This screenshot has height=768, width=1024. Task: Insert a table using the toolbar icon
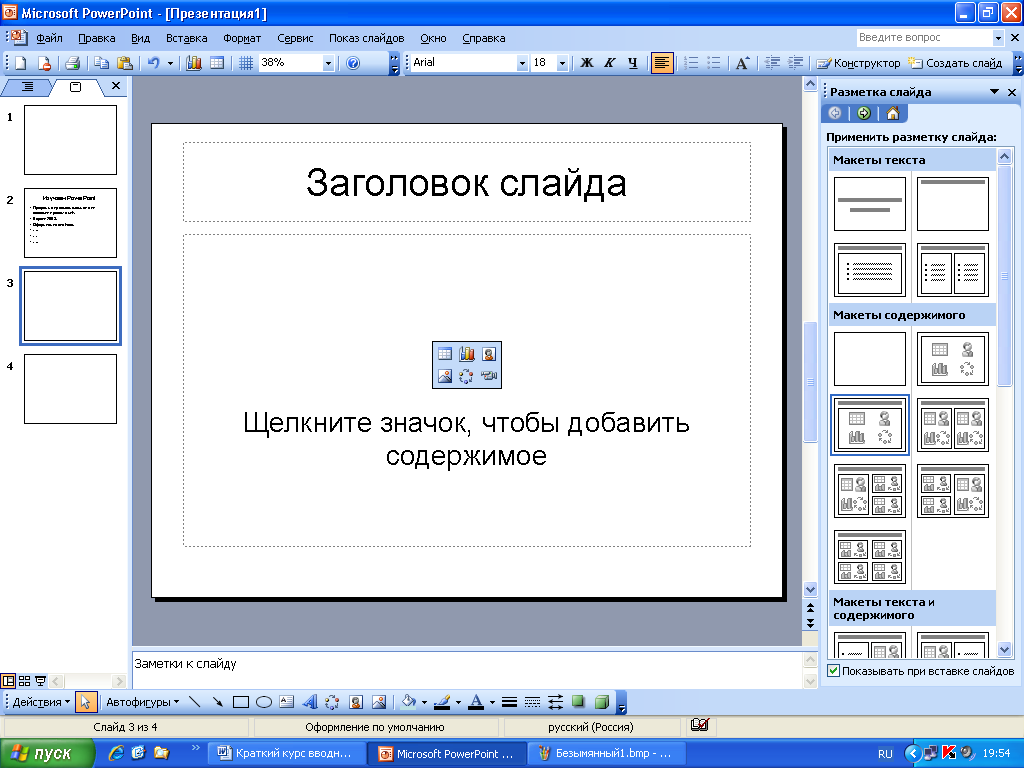click(x=217, y=63)
